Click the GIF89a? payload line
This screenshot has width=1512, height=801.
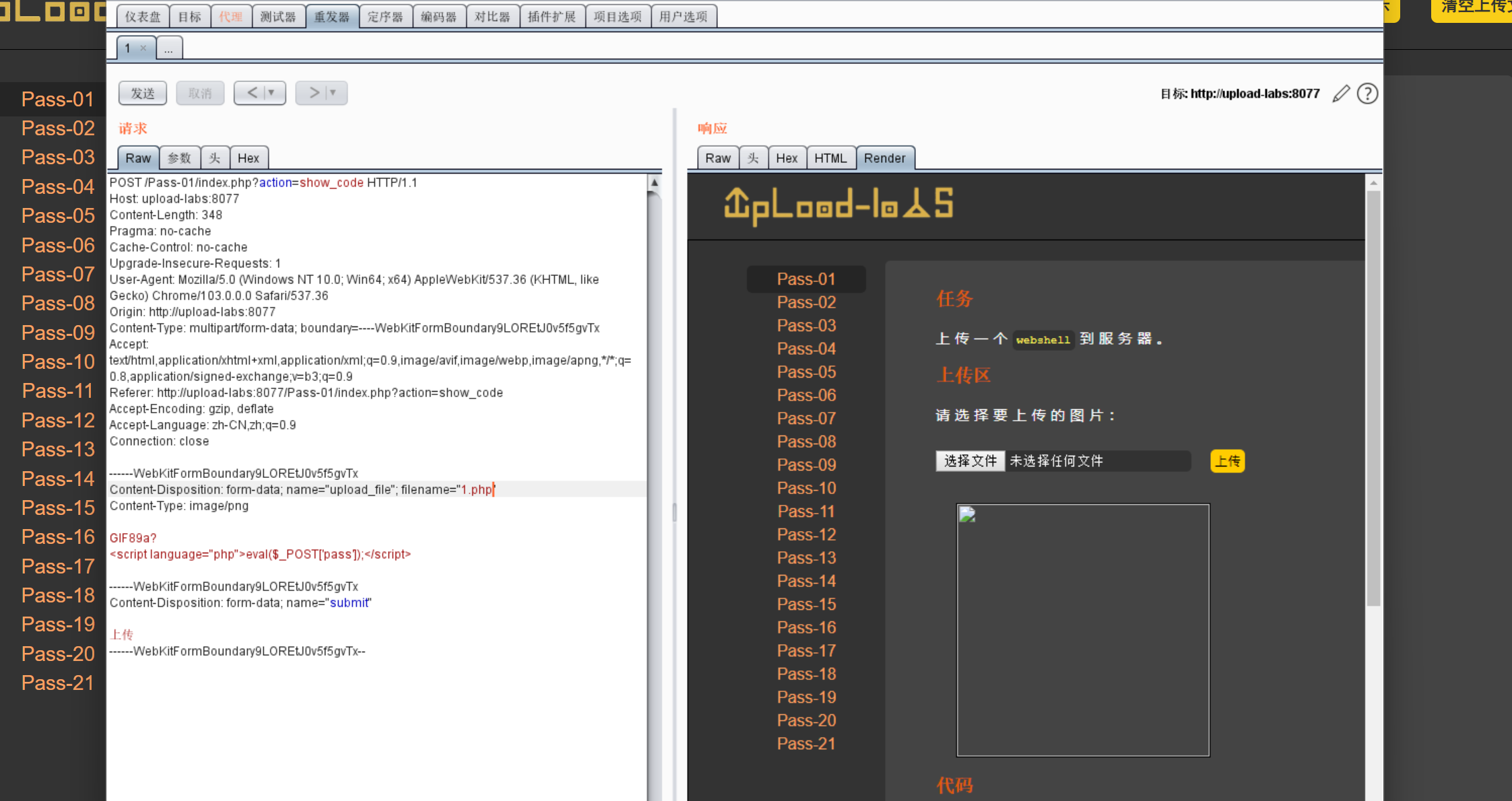click(133, 538)
